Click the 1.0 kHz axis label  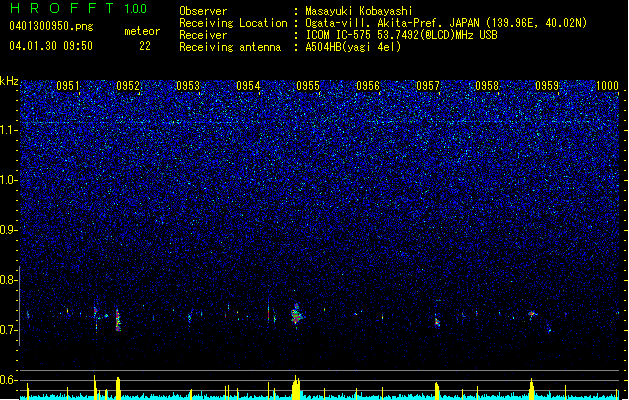pyautogui.click(x=9, y=180)
